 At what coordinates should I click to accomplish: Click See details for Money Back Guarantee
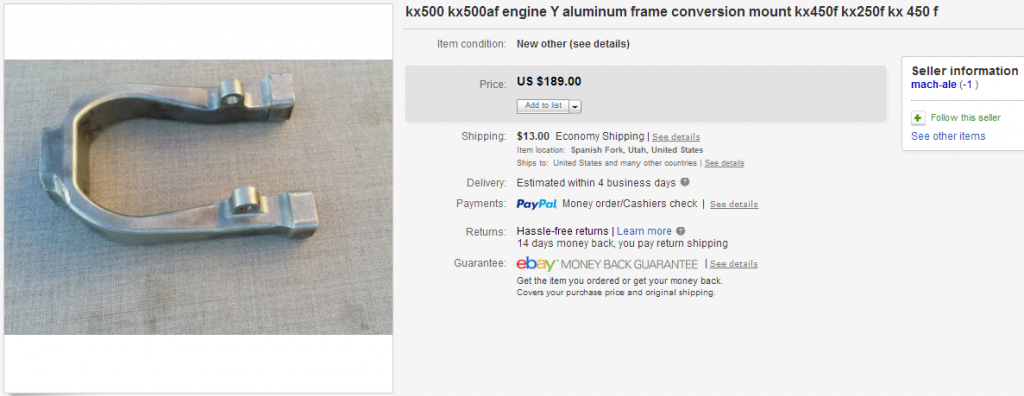coord(734,264)
